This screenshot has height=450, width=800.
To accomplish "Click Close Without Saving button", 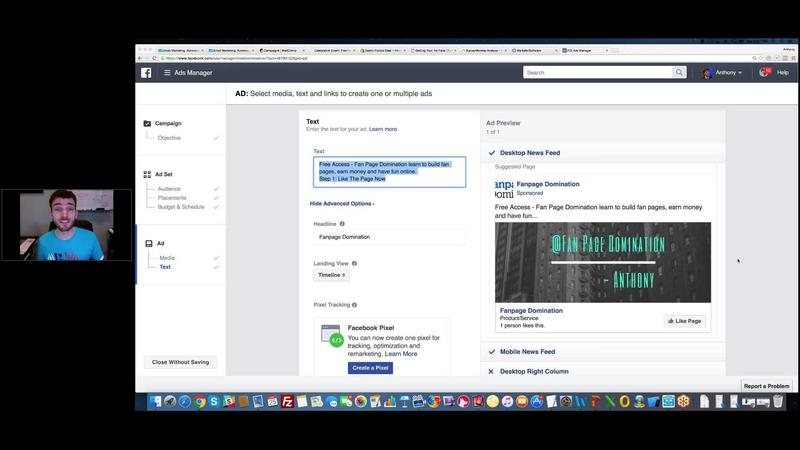I will [x=181, y=362].
